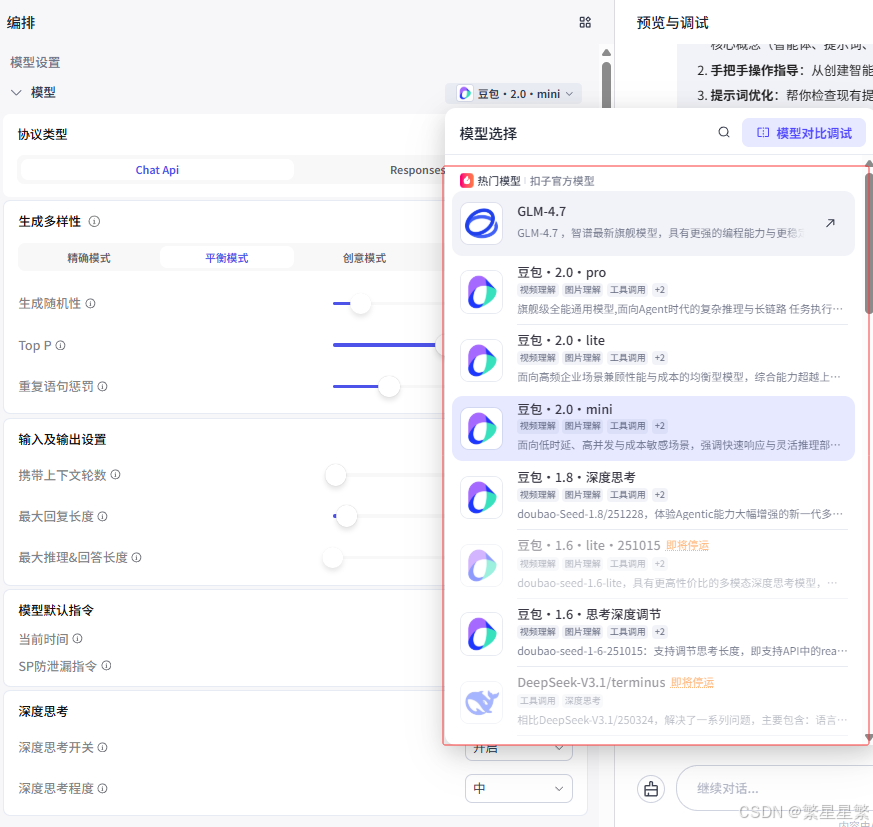Click 即将停运 tag on 豆包 1.6 lite
Screen dimensions: 873x827
pos(687,545)
